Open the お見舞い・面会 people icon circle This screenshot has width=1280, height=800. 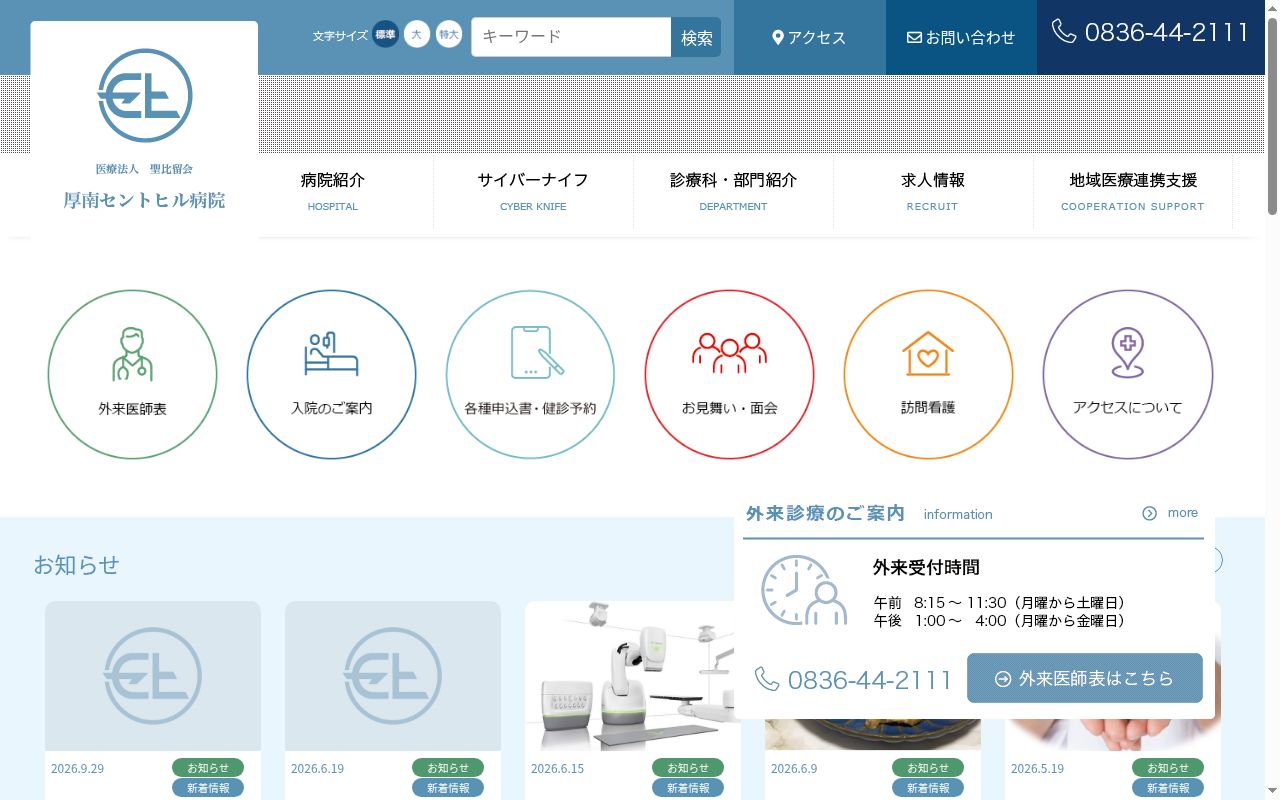click(729, 375)
